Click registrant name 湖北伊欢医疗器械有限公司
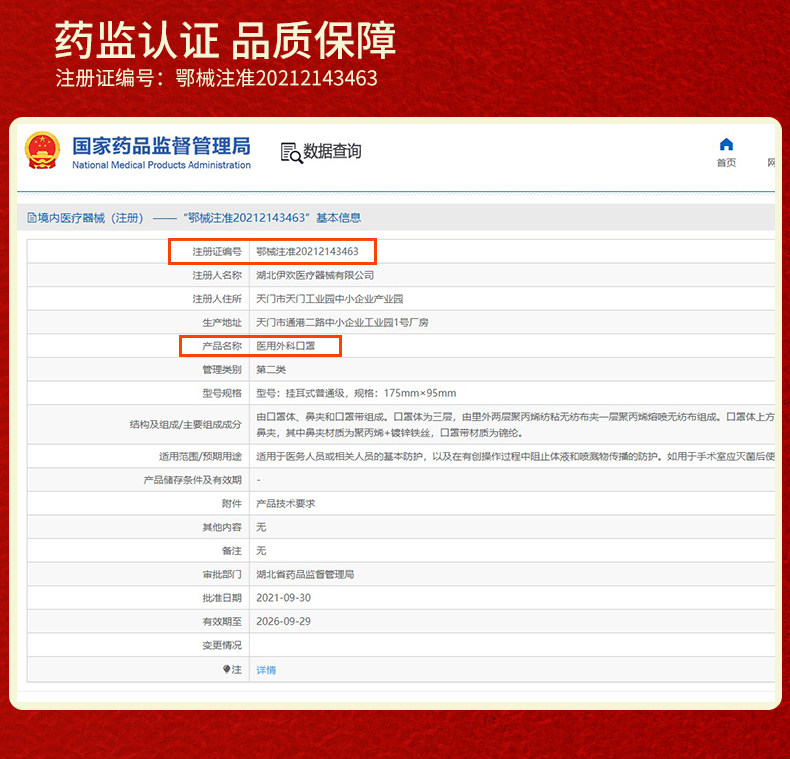This screenshot has height=759, width=790. pyautogui.click(x=315, y=275)
